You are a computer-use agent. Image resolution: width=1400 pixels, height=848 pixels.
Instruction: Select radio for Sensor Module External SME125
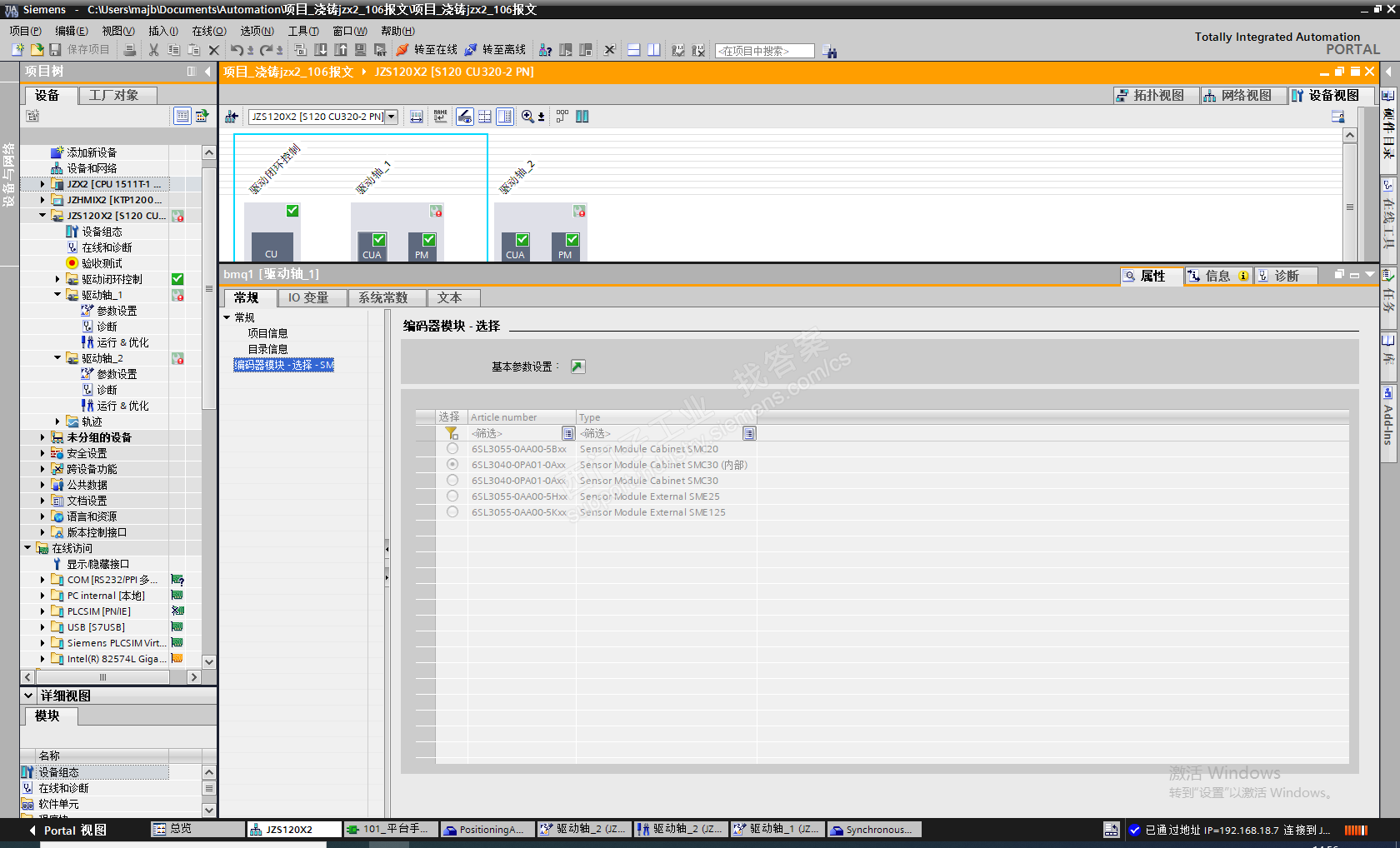click(452, 512)
